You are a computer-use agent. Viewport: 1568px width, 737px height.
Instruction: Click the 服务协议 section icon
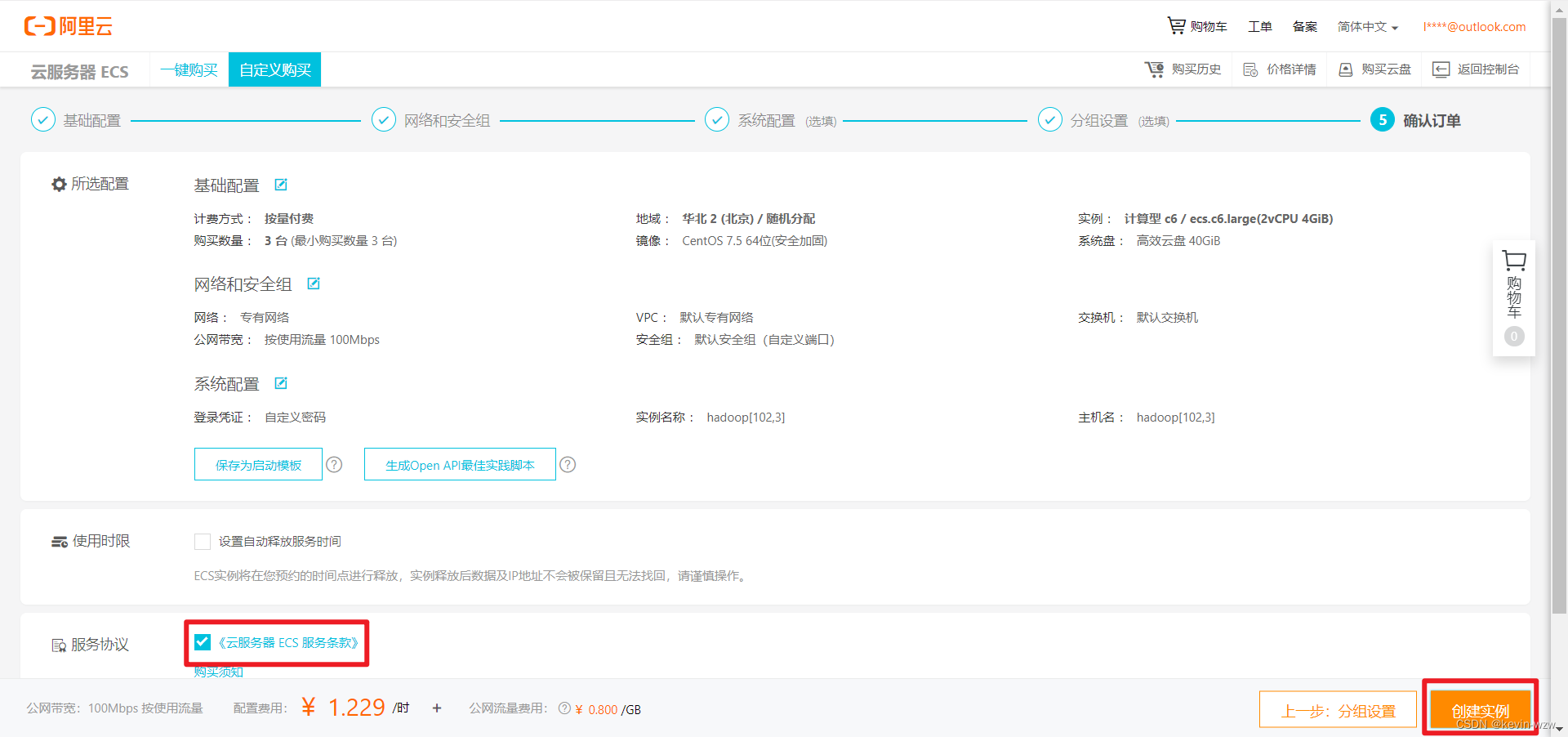59,645
